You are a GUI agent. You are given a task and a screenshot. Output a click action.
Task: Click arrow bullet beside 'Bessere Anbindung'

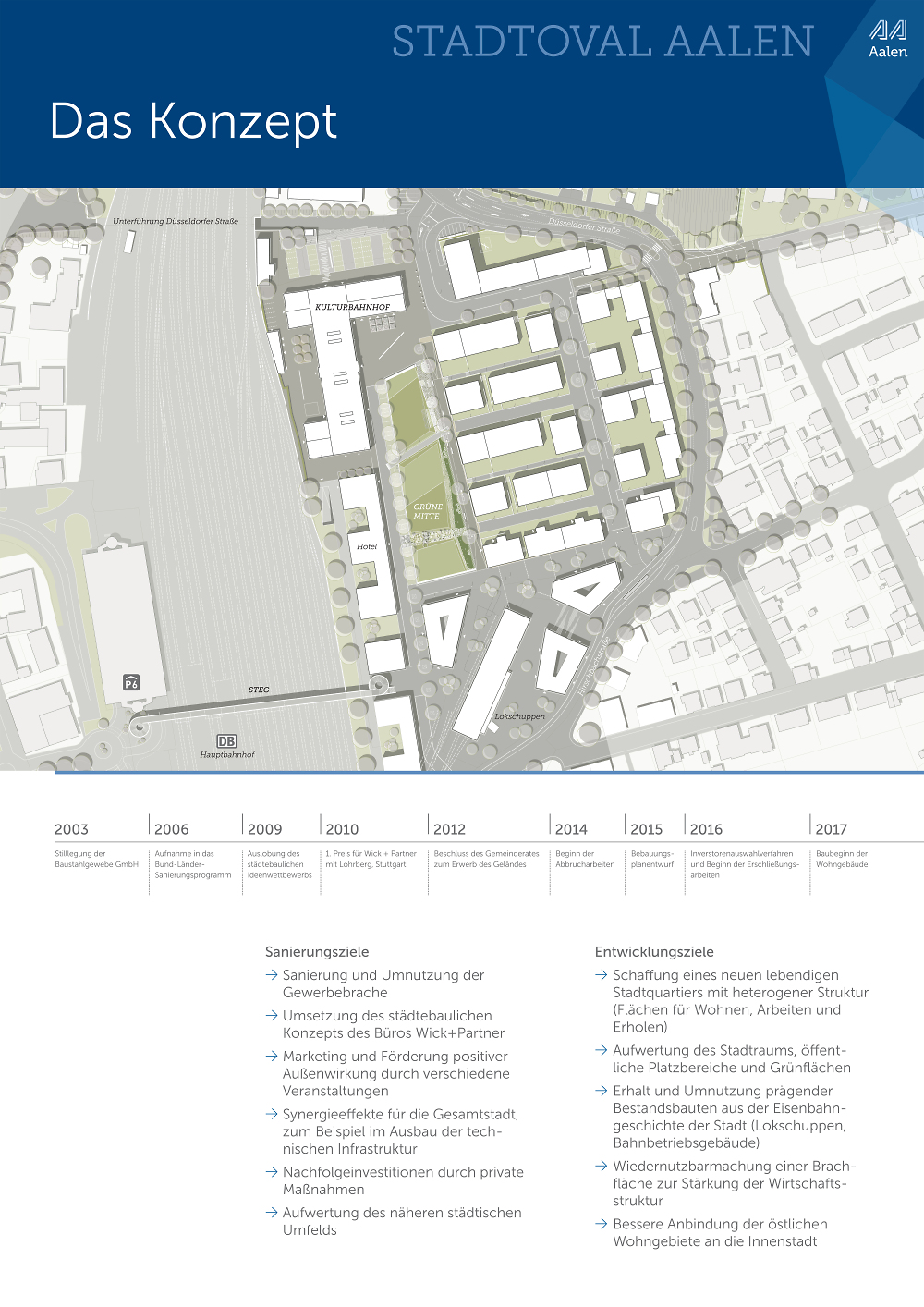tap(602, 1224)
